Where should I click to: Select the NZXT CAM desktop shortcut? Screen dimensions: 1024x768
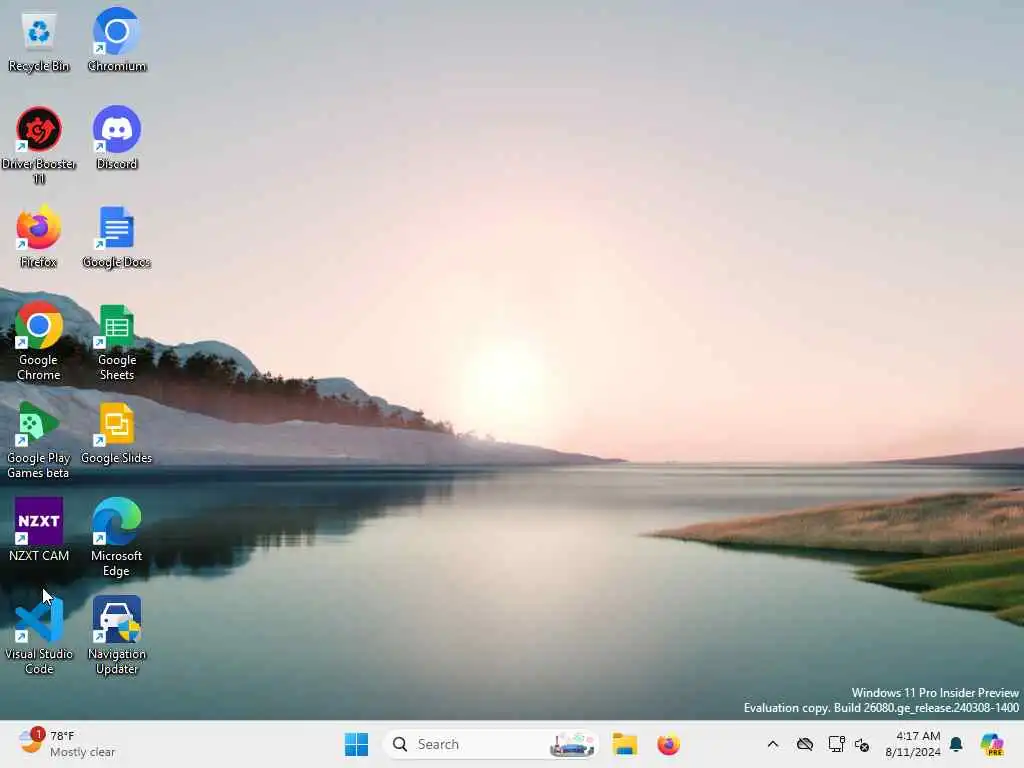click(39, 530)
